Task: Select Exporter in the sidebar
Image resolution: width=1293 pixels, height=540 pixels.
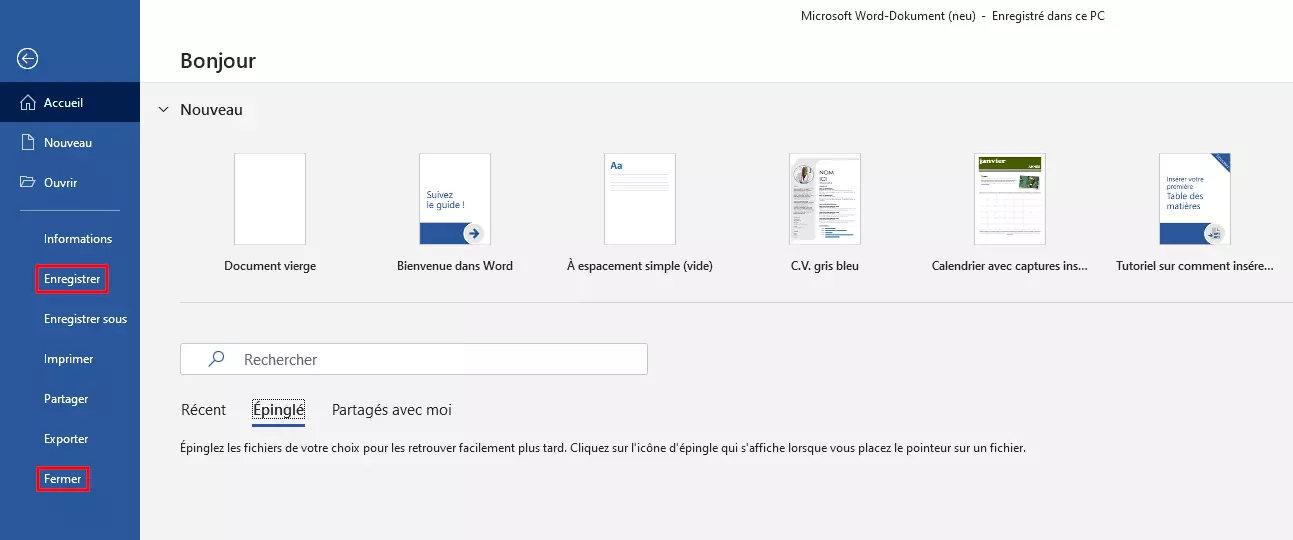Action: [x=66, y=439]
